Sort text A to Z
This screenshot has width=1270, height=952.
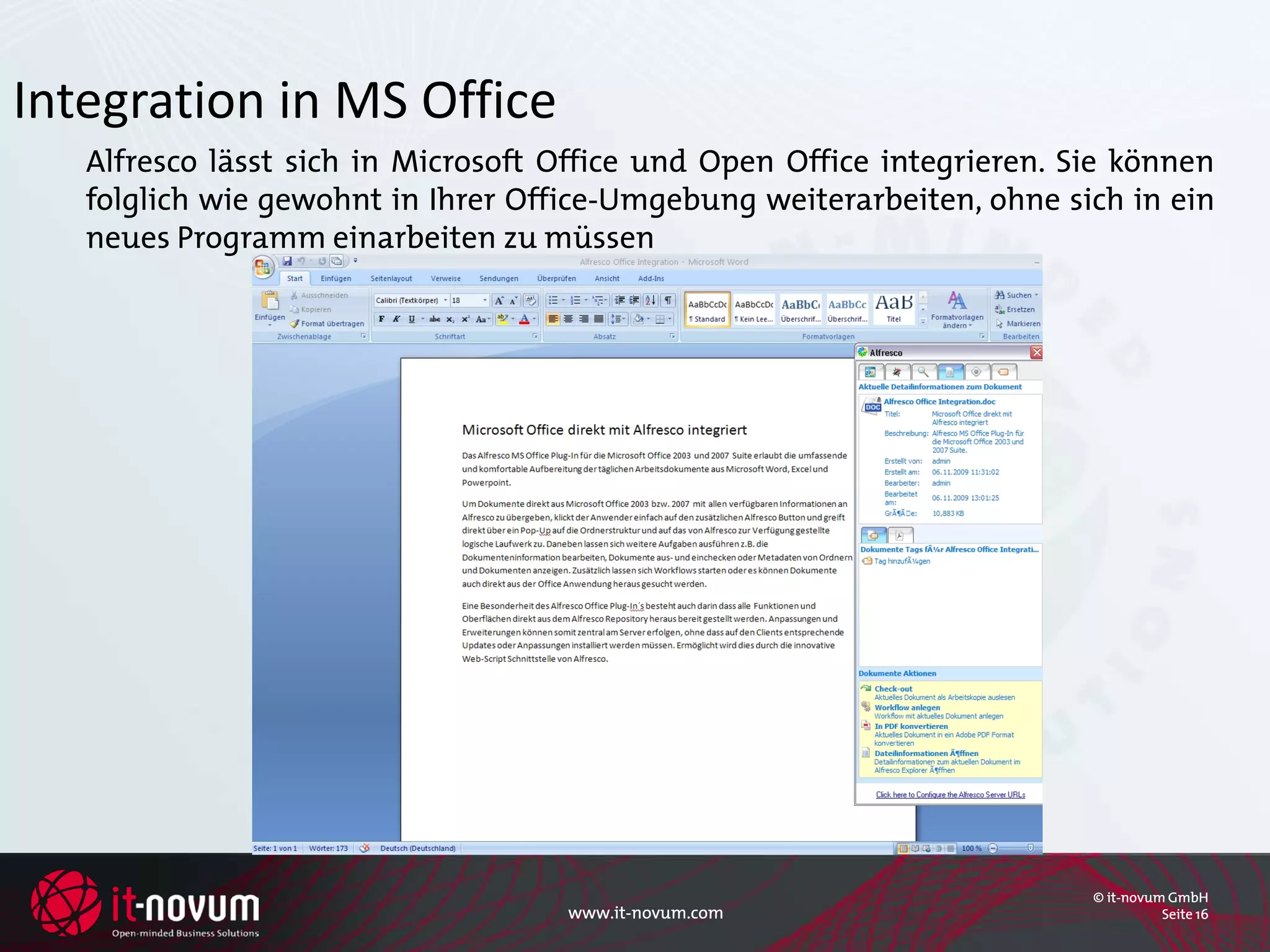(651, 301)
